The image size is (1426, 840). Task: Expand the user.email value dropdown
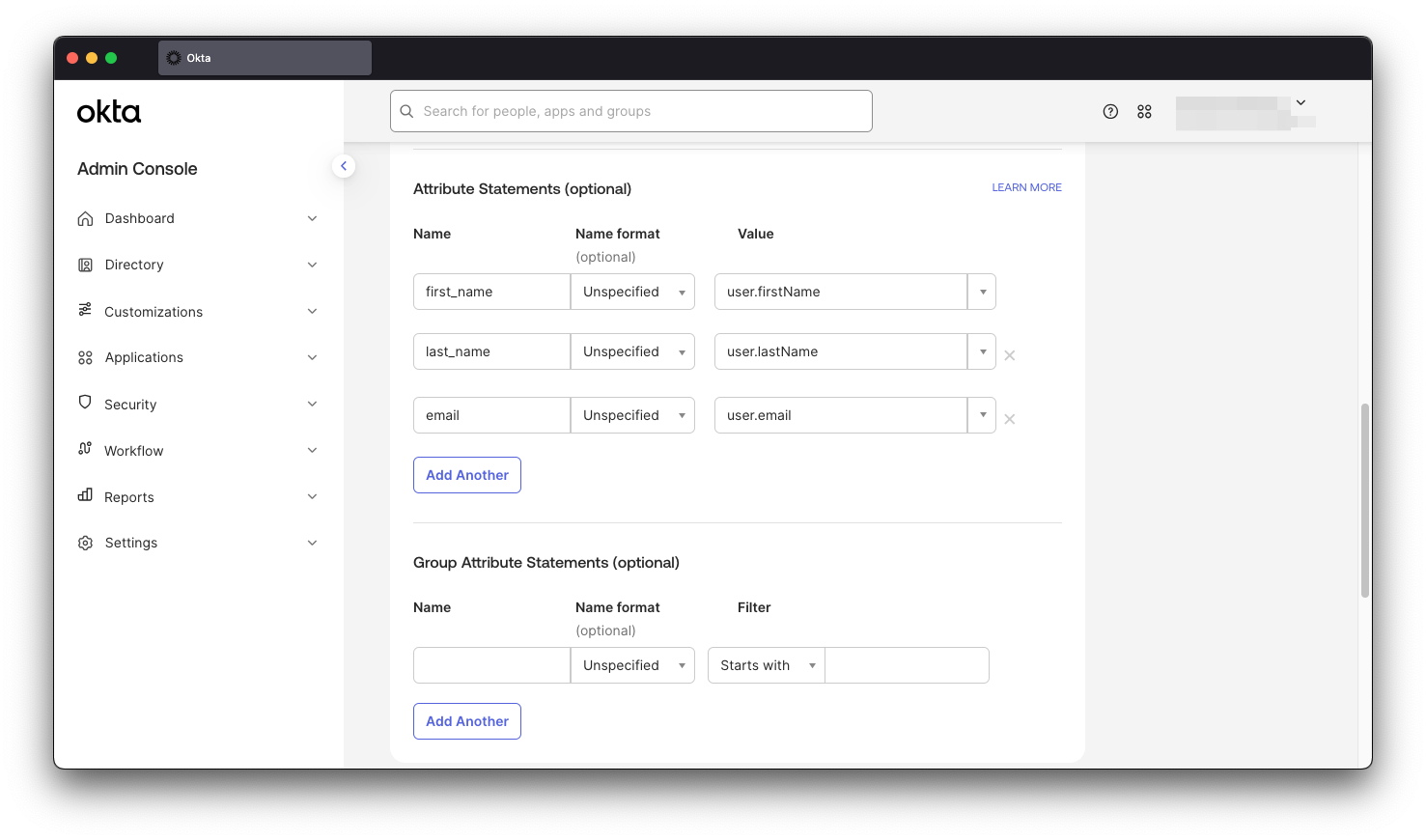[x=982, y=414]
